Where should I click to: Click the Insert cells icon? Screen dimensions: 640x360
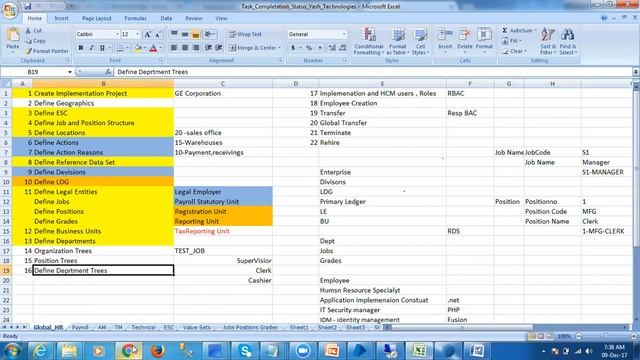point(445,35)
